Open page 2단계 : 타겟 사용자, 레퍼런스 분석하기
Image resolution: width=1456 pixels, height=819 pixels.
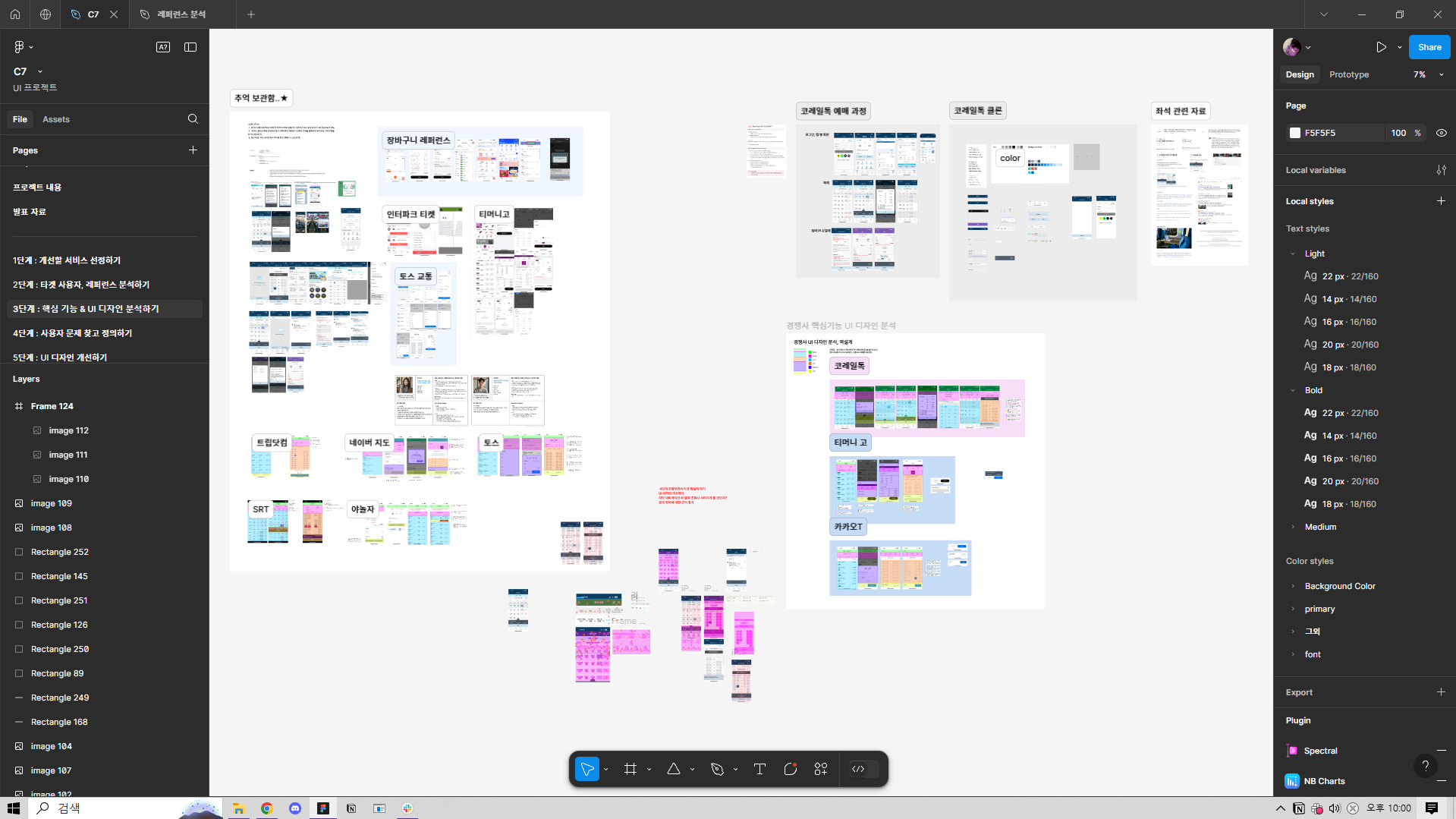(81, 285)
